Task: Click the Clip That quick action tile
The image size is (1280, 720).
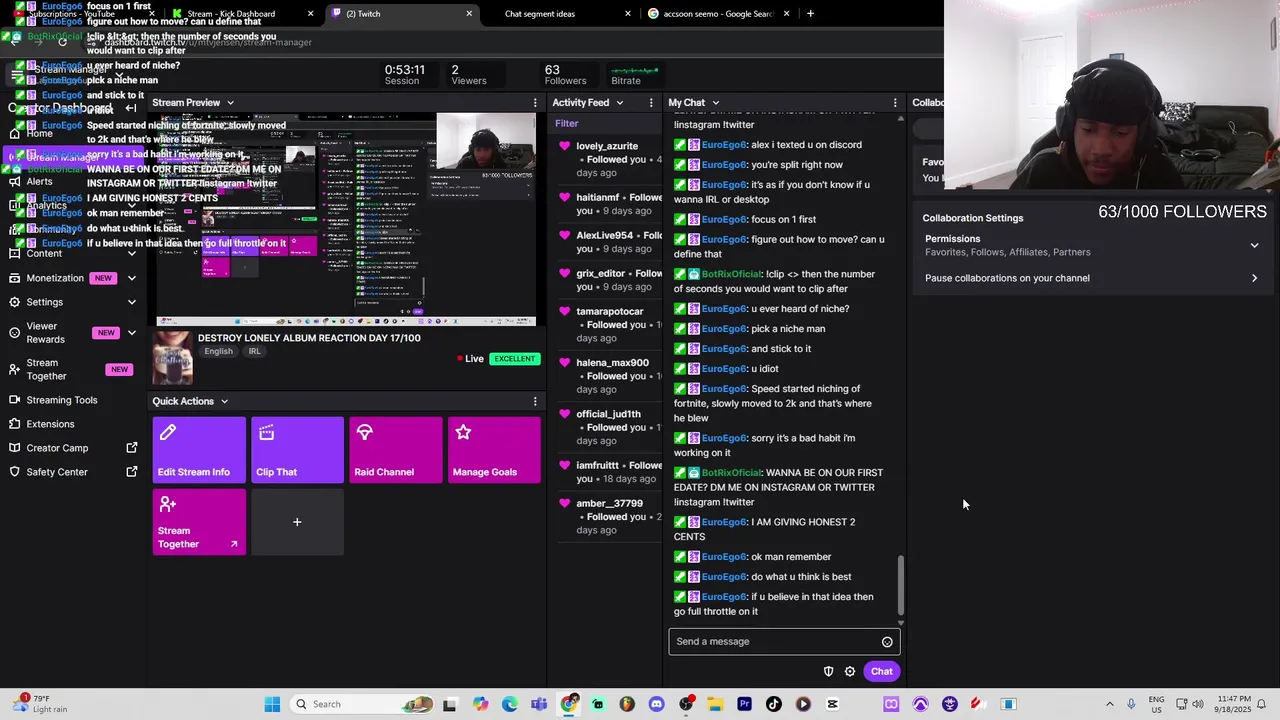Action: pyautogui.click(x=297, y=450)
